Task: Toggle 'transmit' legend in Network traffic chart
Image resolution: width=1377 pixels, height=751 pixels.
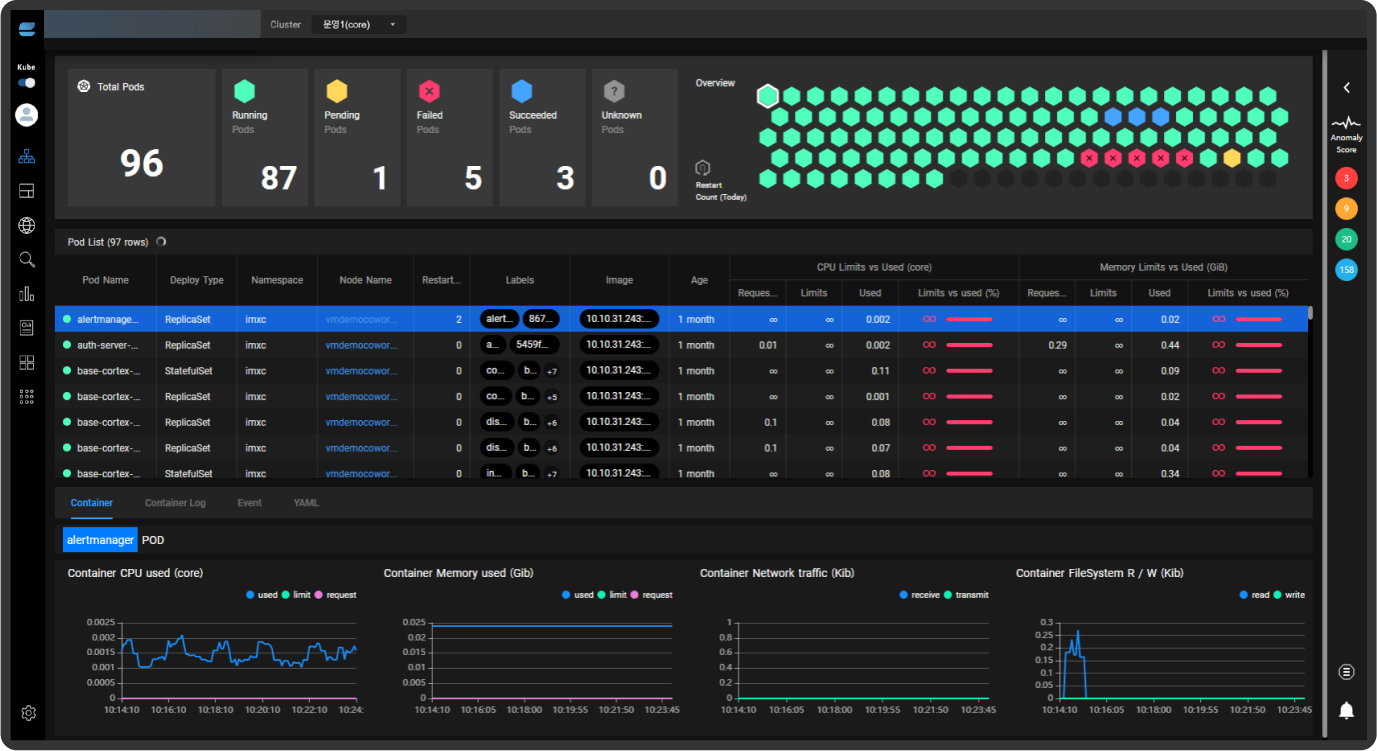Action: (x=966, y=595)
